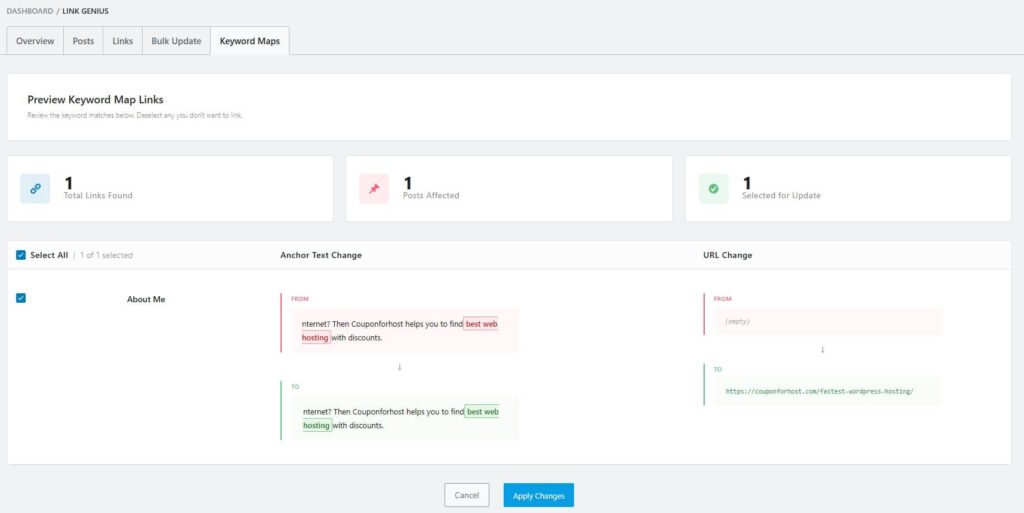
Task: Click the '1 of 1 selected' text
Action: [x=106, y=255]
